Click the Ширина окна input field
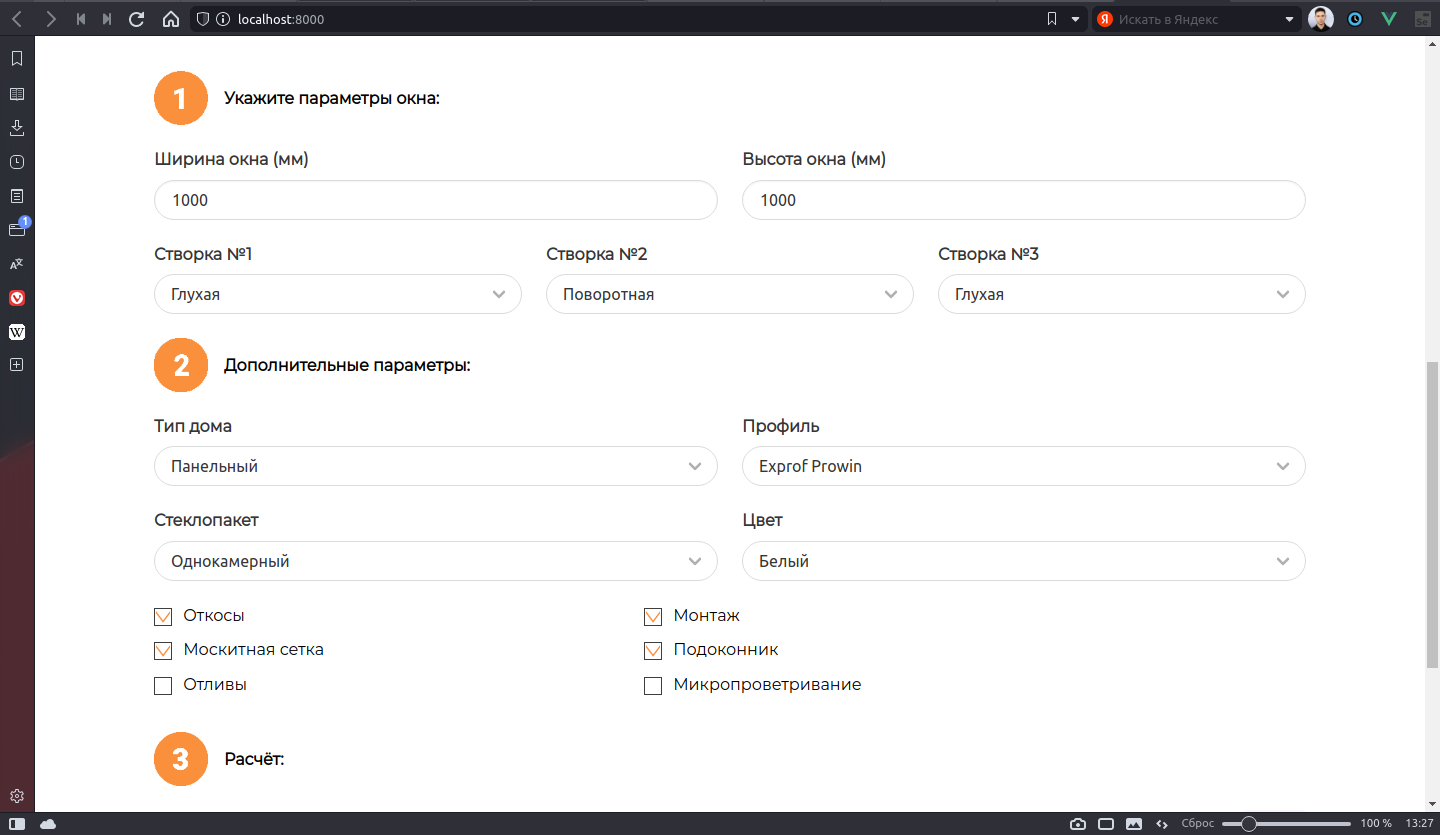The width and height of the screenshot is (1440, 835). pyautogui.click(x=436, y=200)
